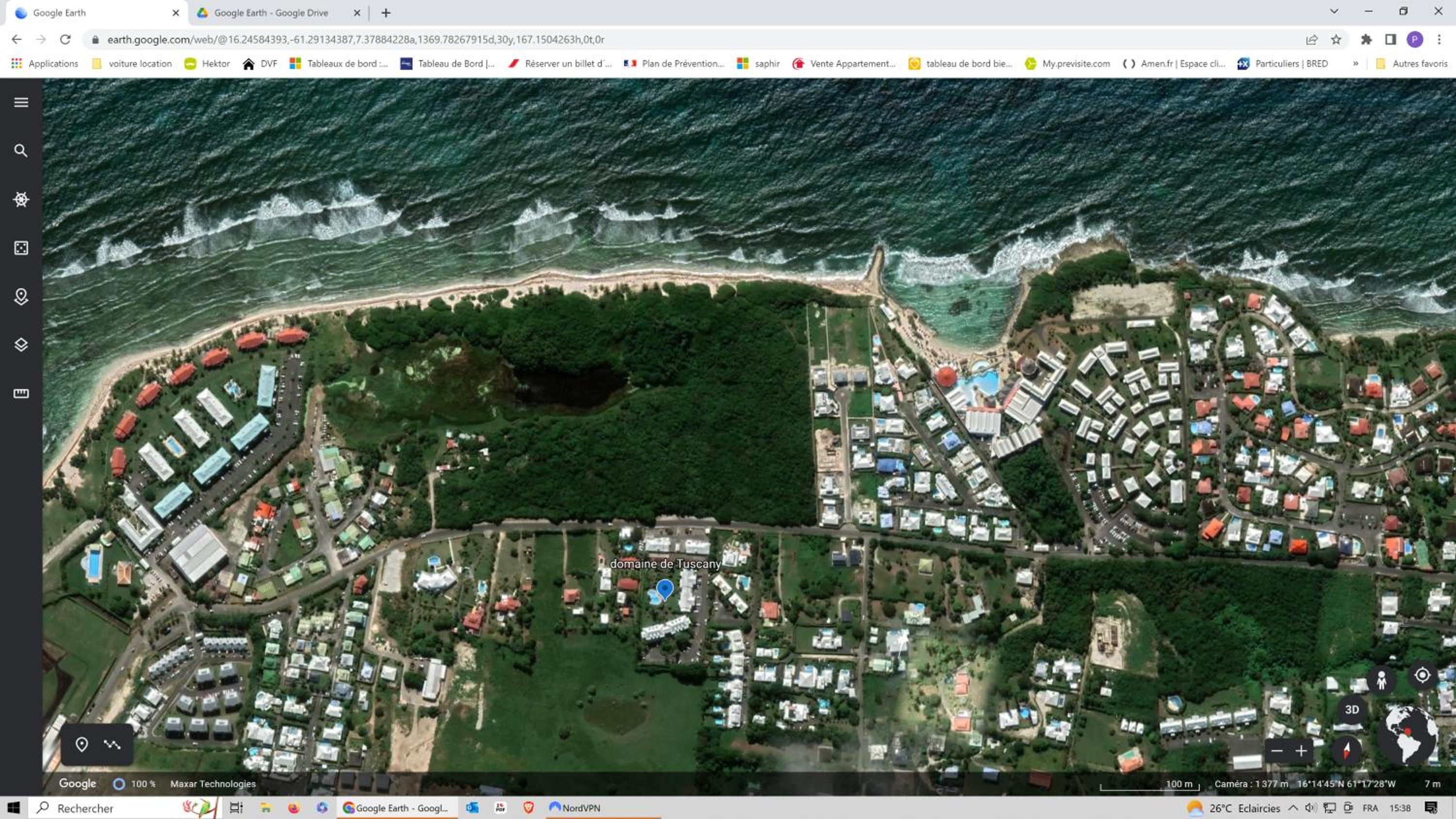Select the ruler measure distance tool
The image size is (1456, 819).
[x=21, y=393]
